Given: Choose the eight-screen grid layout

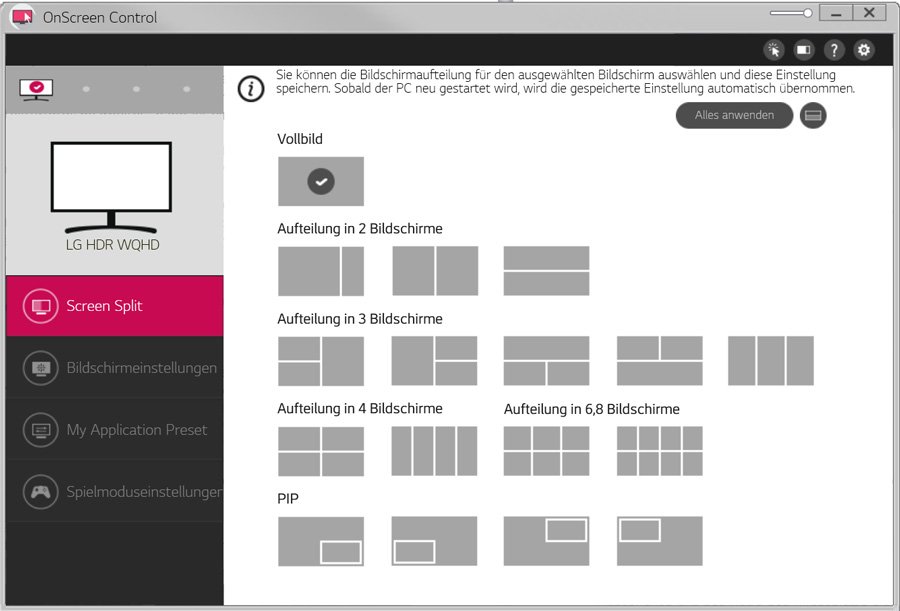Looking at the screenshot, I should point(659,451).
